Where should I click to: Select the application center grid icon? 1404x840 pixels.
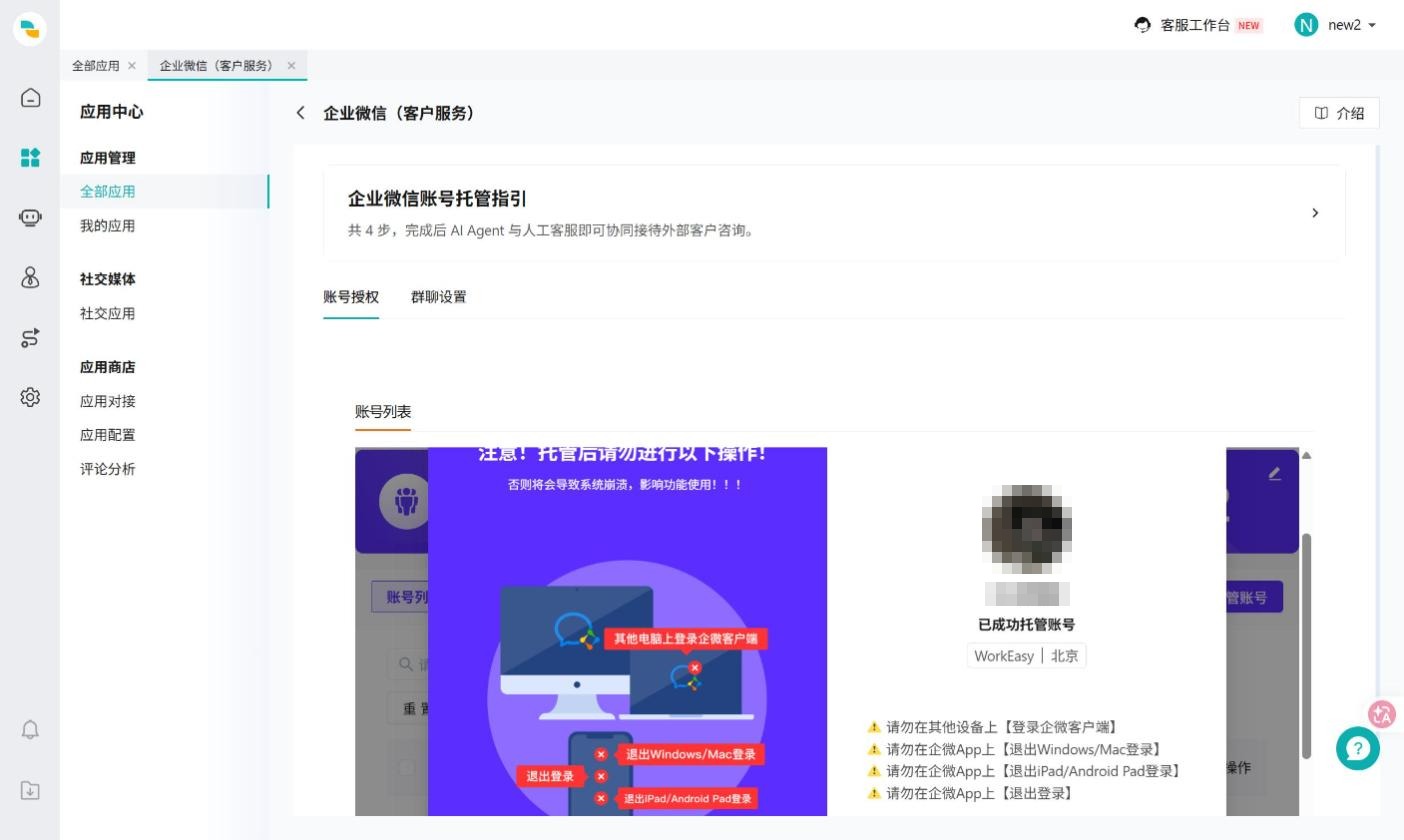30,157
